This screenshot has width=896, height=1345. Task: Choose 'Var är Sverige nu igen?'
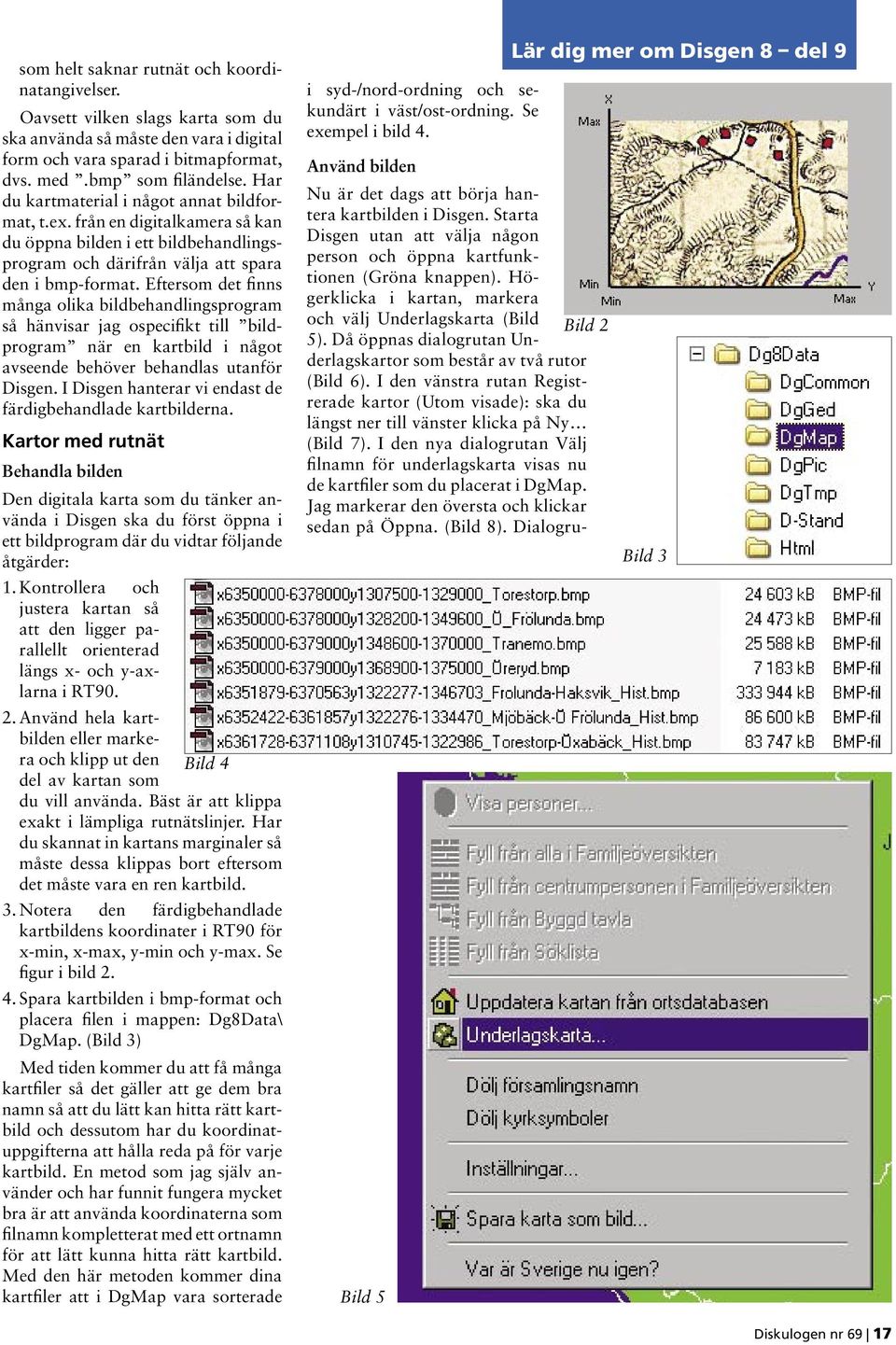click(562, 1269)
